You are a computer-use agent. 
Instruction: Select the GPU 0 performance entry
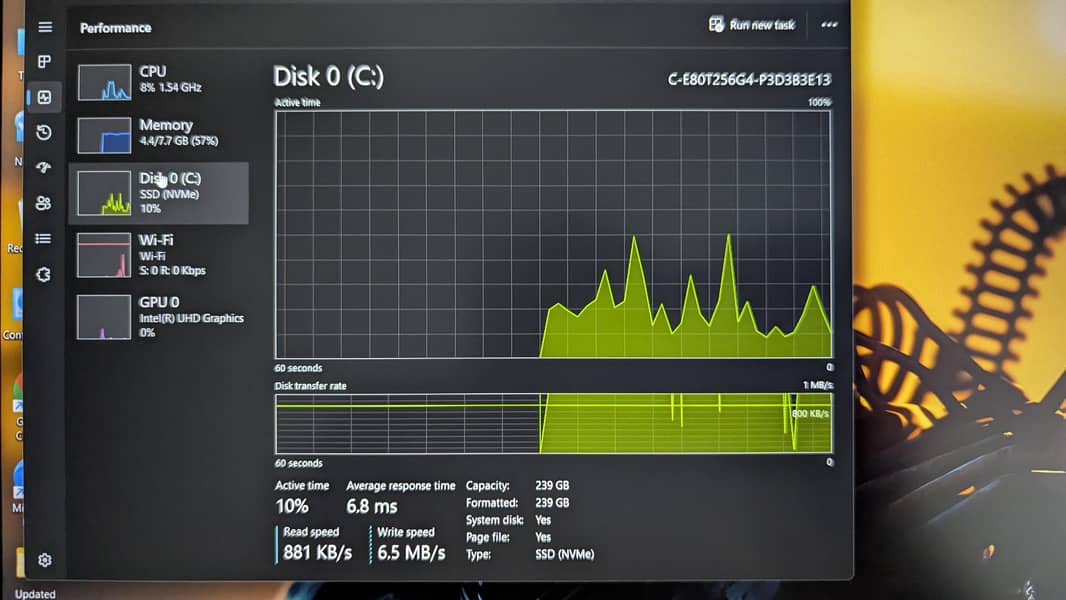(x=159, y=317)
